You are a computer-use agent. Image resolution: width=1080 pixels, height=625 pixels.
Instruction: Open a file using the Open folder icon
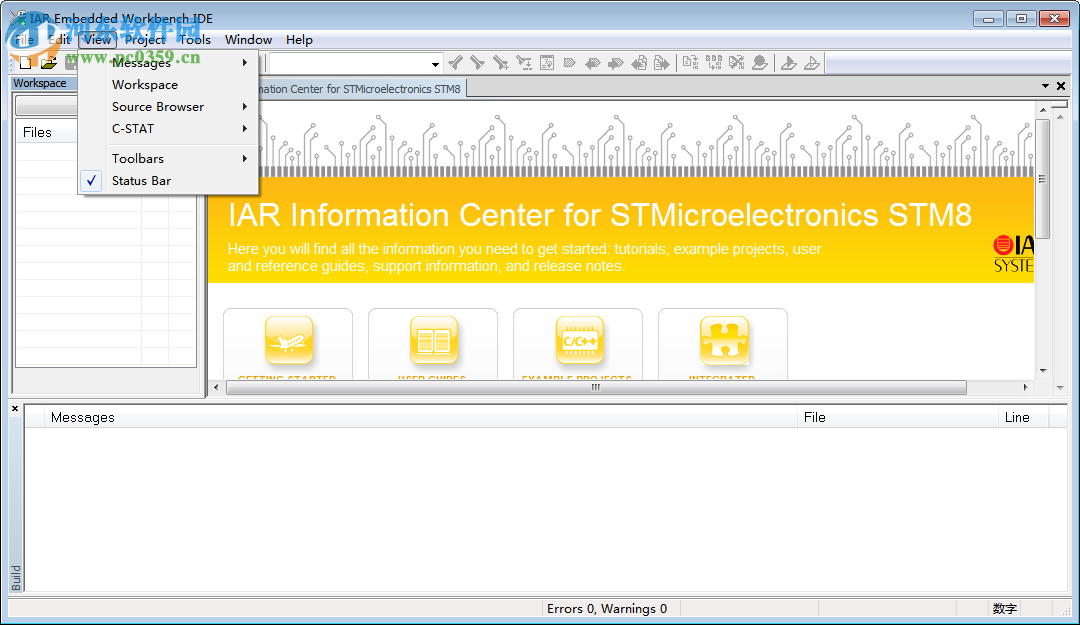pyautogui.click(x=48, y=62)
